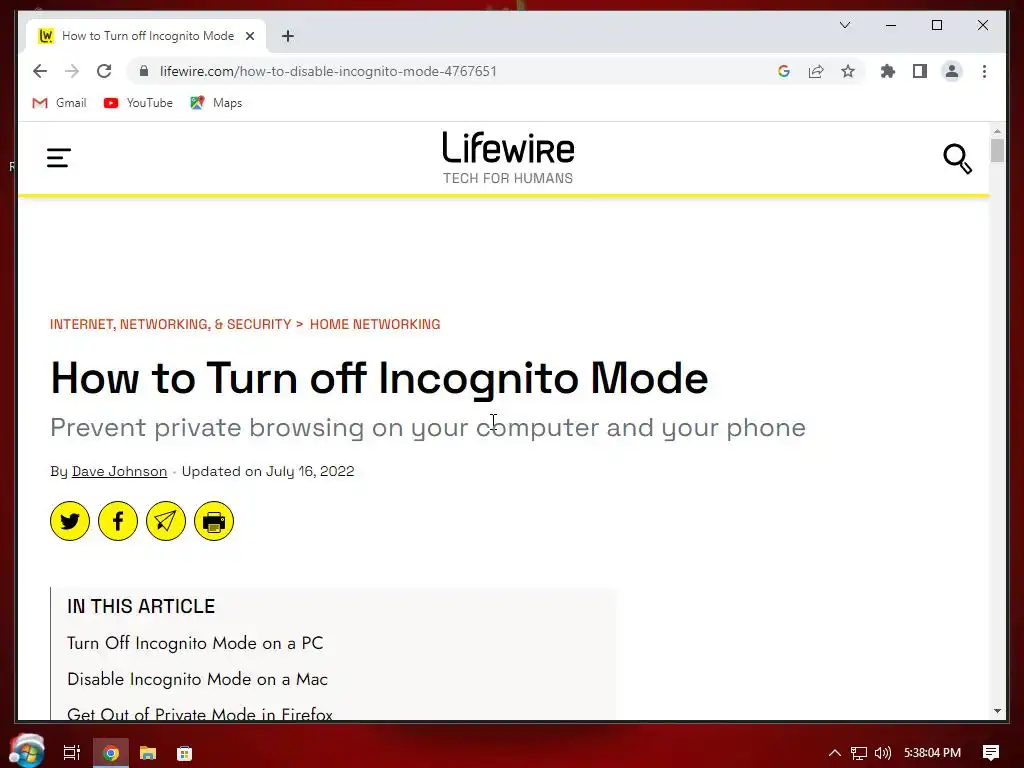This screenshot has height=768, width=1024.
Task: Print the article with printer icon
Action: (x=214, y=521)
